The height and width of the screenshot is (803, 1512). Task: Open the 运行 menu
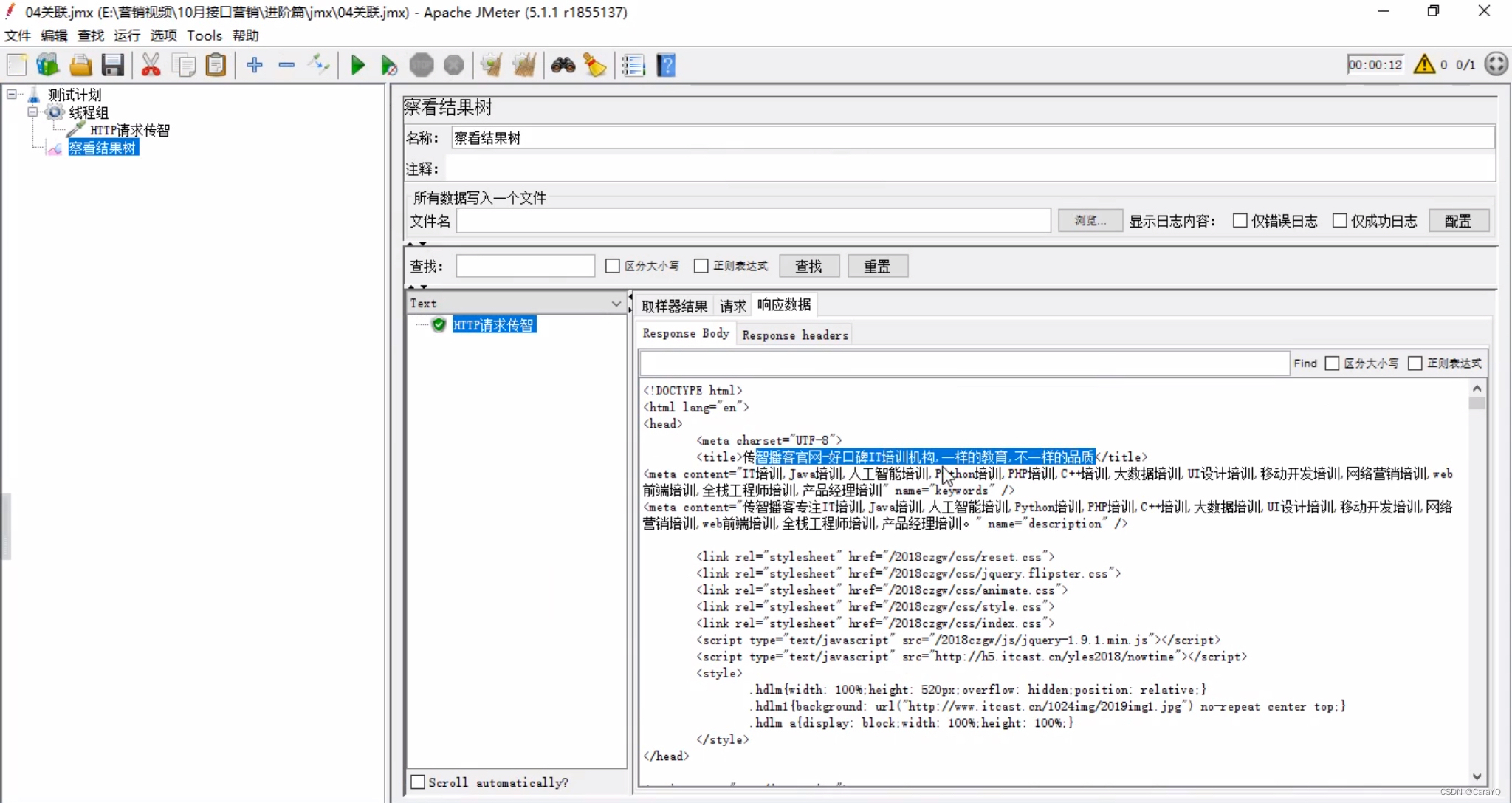127,35
